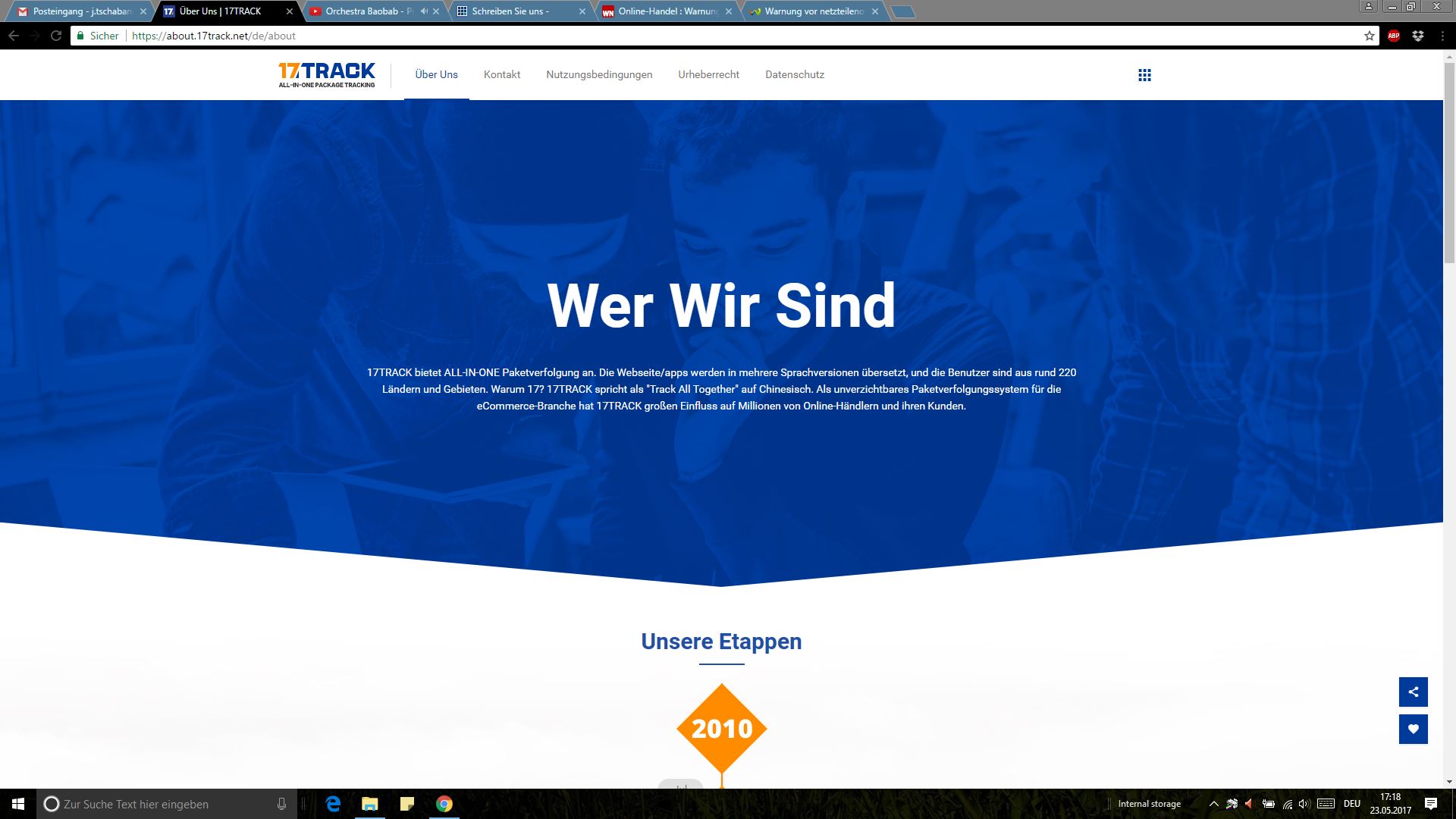Screen dimensions: 1456x819
Task: Switch input language DEU indicator
Action: pyautogui.click(x=1351, y=804)
